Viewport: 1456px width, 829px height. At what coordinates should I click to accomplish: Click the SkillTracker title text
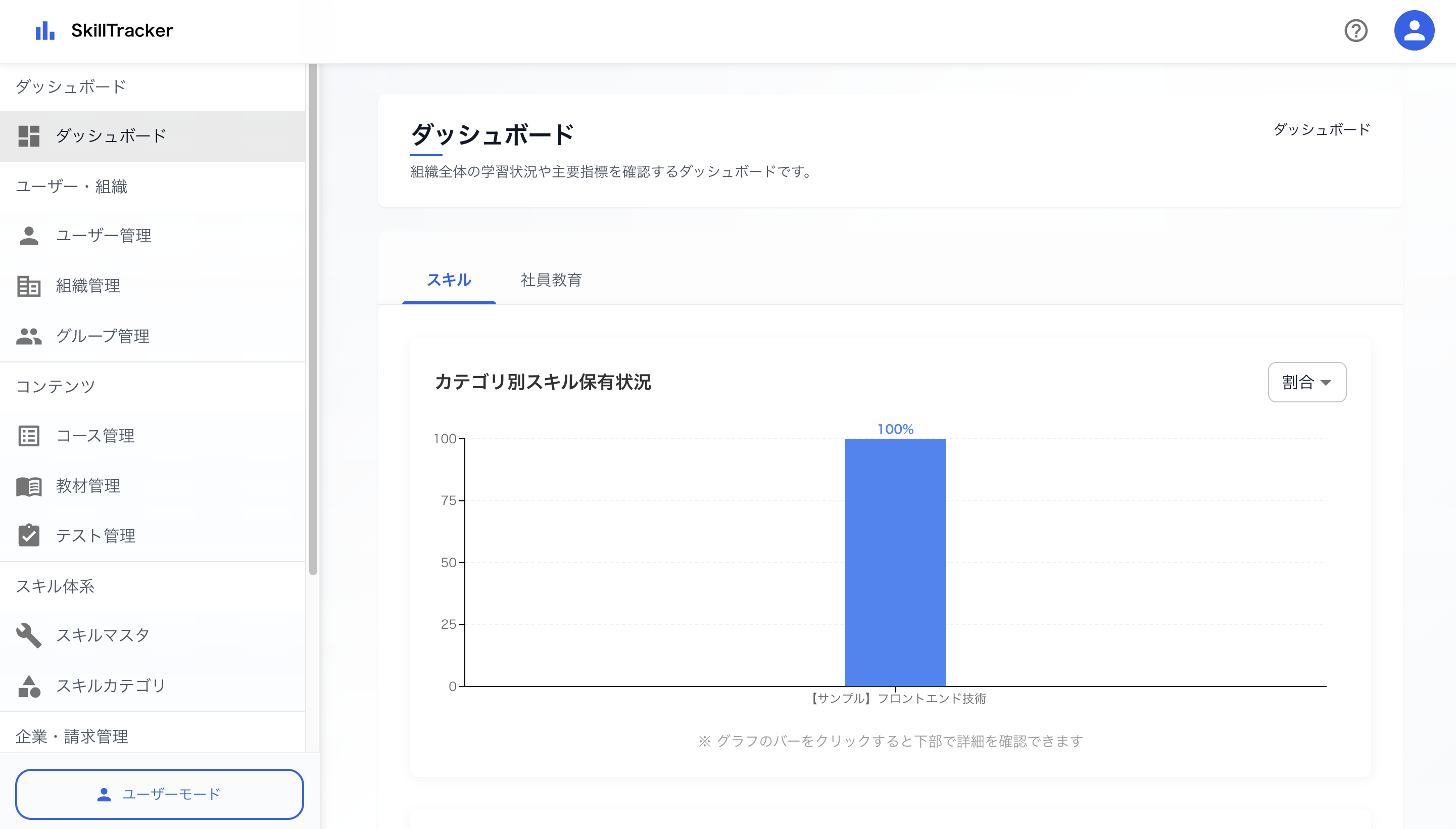[x=122, y=31]
